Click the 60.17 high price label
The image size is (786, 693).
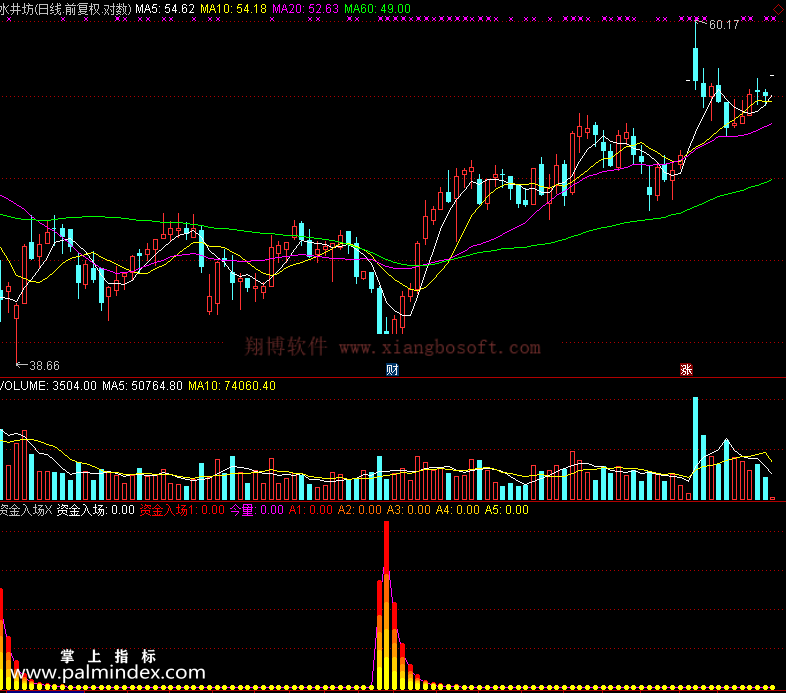click(724, 25)
